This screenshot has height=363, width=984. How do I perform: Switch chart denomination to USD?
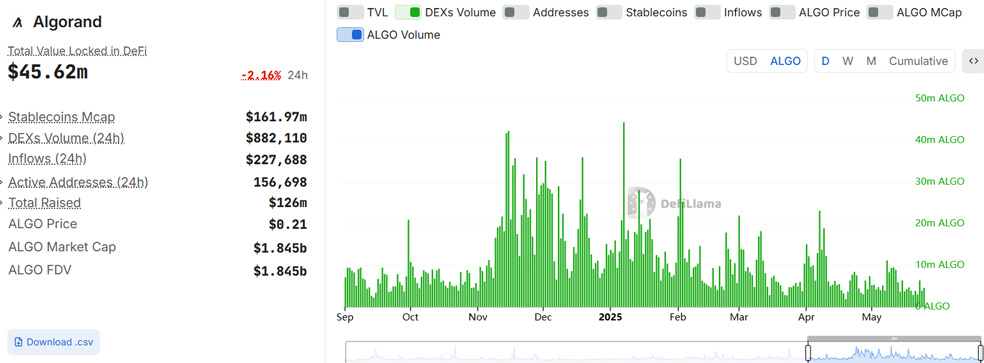(x=746, y=61)
